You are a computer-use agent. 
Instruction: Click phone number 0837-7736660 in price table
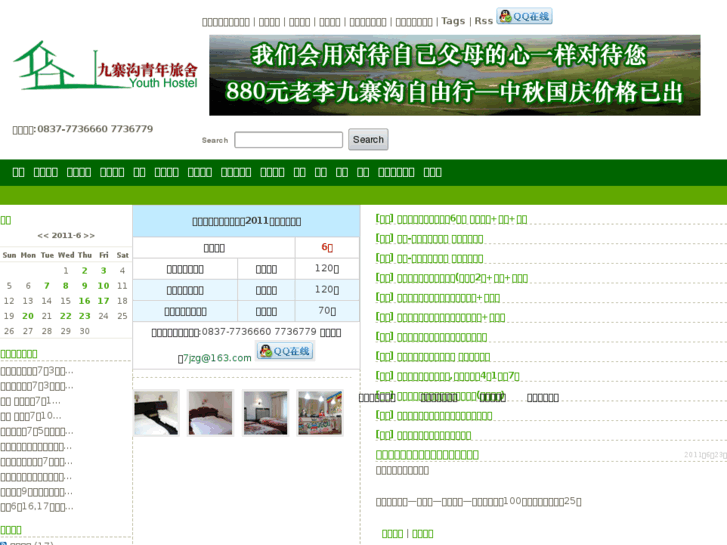tap(236, 332)
